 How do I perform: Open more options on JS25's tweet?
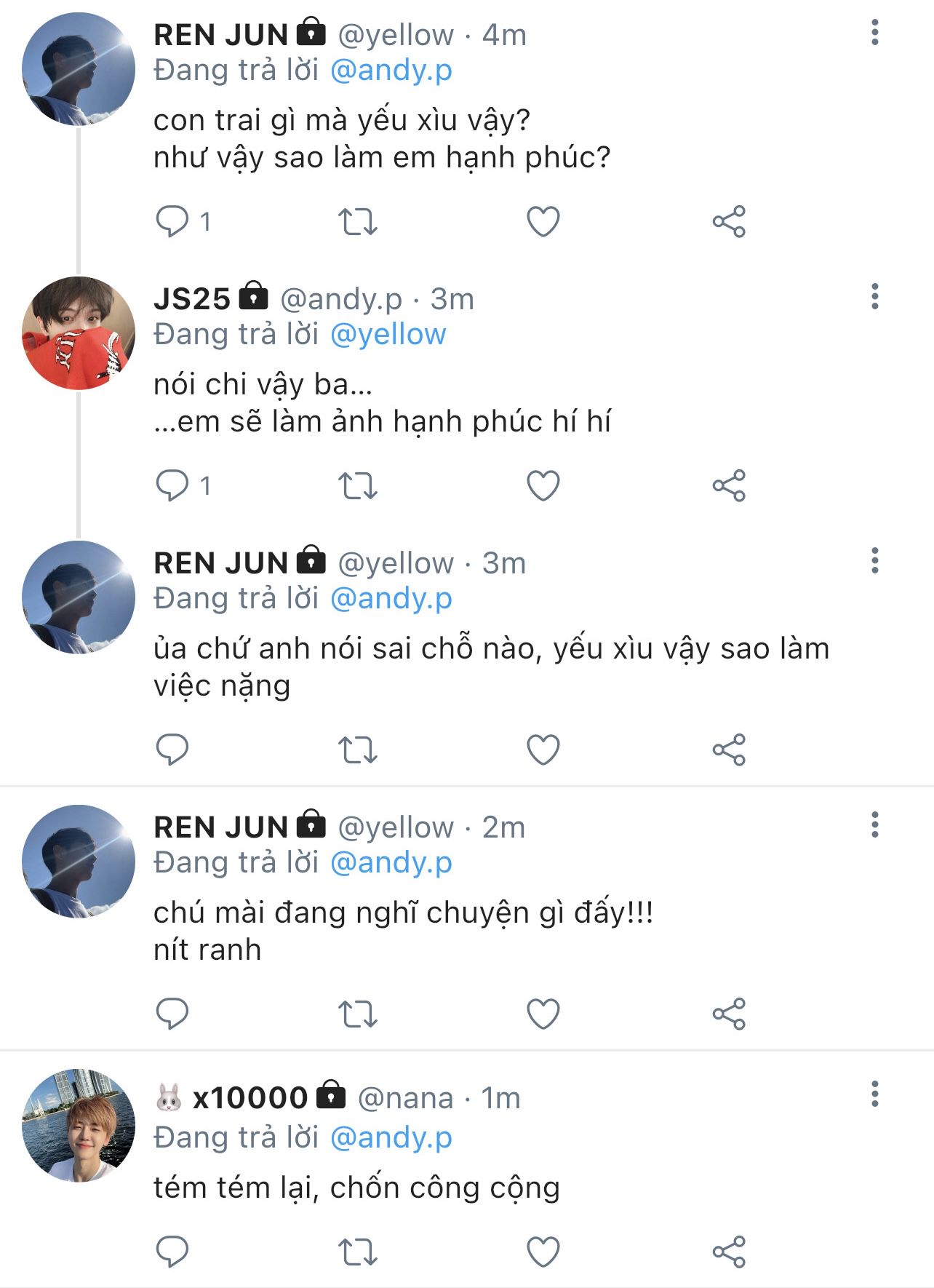(x=874, y=297)
